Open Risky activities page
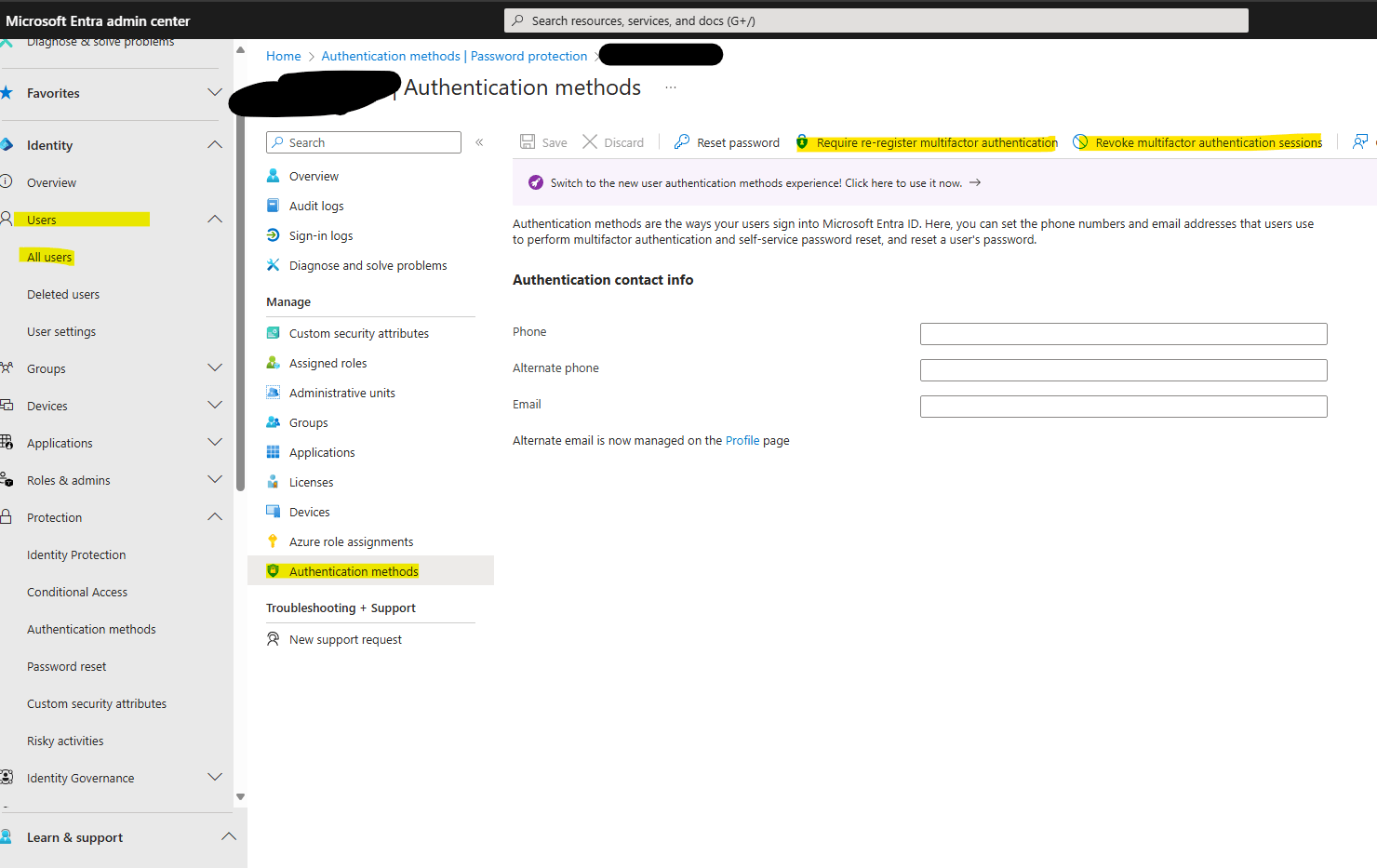Image resolution: width=1377 pixels, height=868 pixels. (65, 741)
